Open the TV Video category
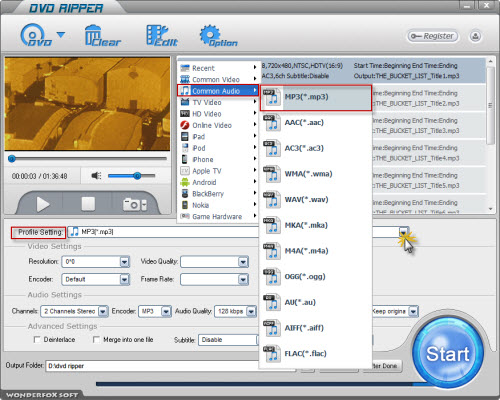The image size is (500, 400). pyautogui.click(x=218, y=102)
